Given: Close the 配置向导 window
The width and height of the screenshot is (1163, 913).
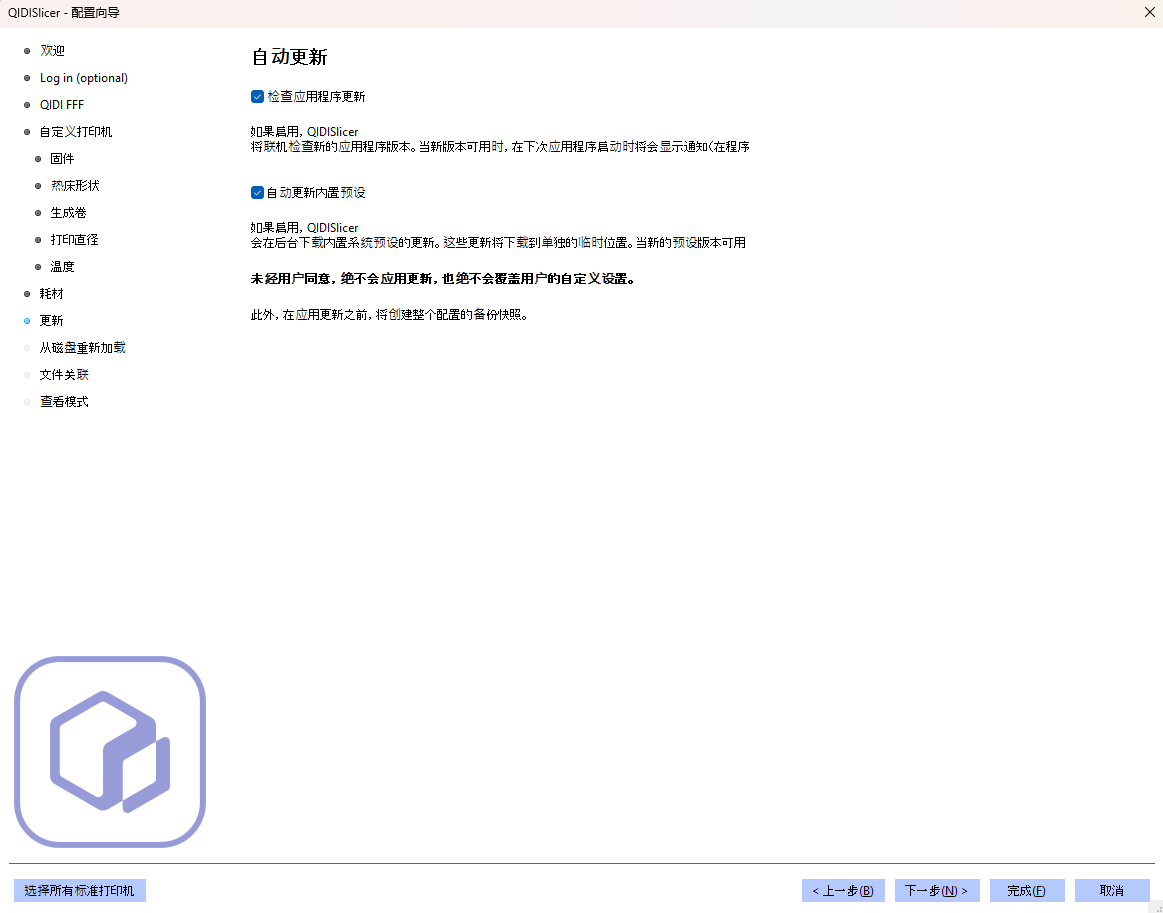Looking at the screenshot, I should (x=1149, y=13).
